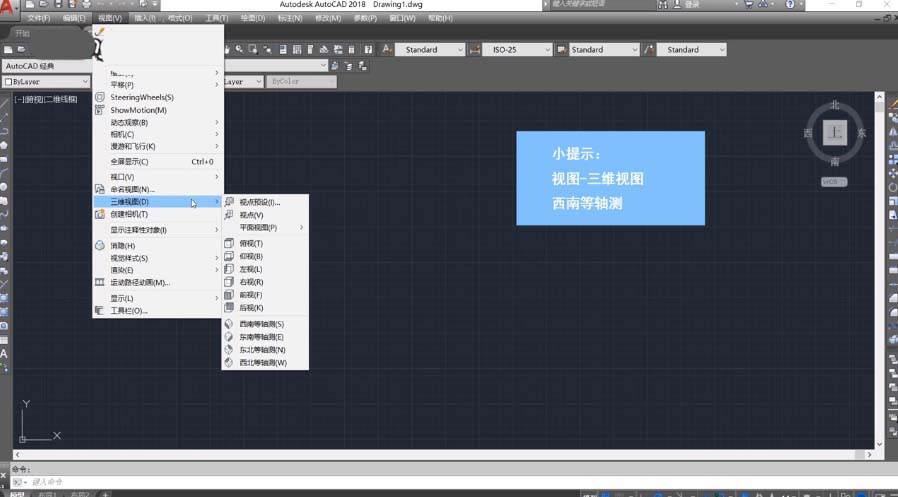Click the Open folder icon in the standard toolbar

pyautogui.click(x=22, y=50)
